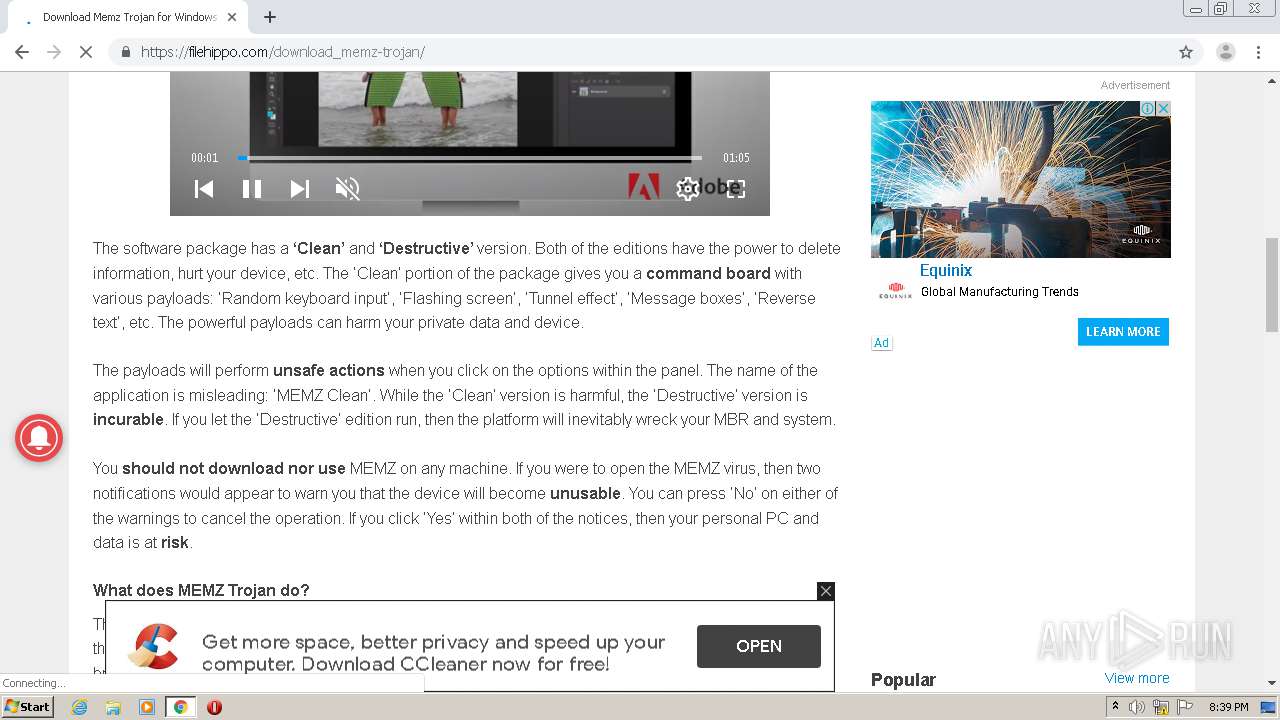This screenshot has height=720, width=1280.
Task: Click Chrome icon in the taskbar
Action: coord(180,707)
